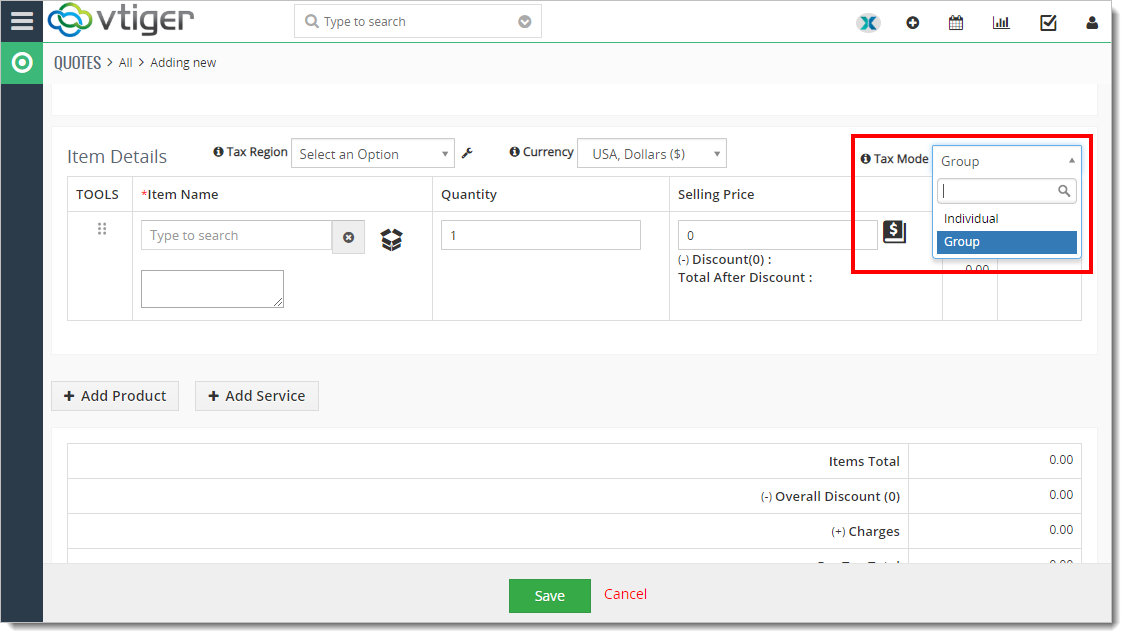This screenshot has width=1127, height=638.
Task: Go to QUOTES breadcrumb
Action: point(78,63)
